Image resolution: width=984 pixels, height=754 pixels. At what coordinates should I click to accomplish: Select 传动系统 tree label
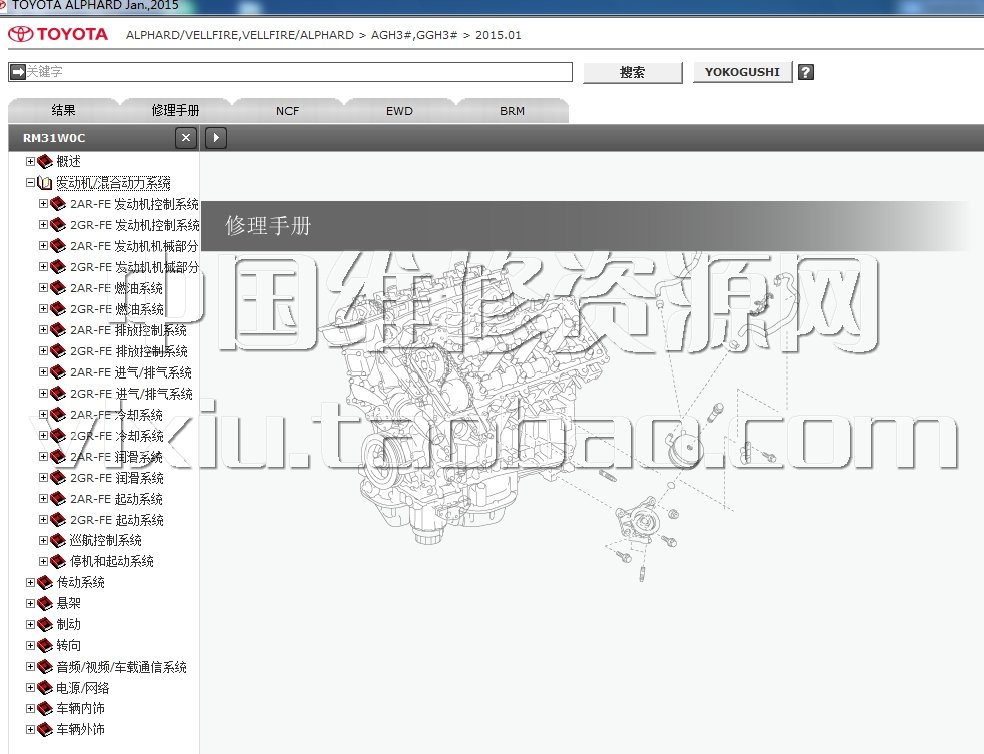80,583
